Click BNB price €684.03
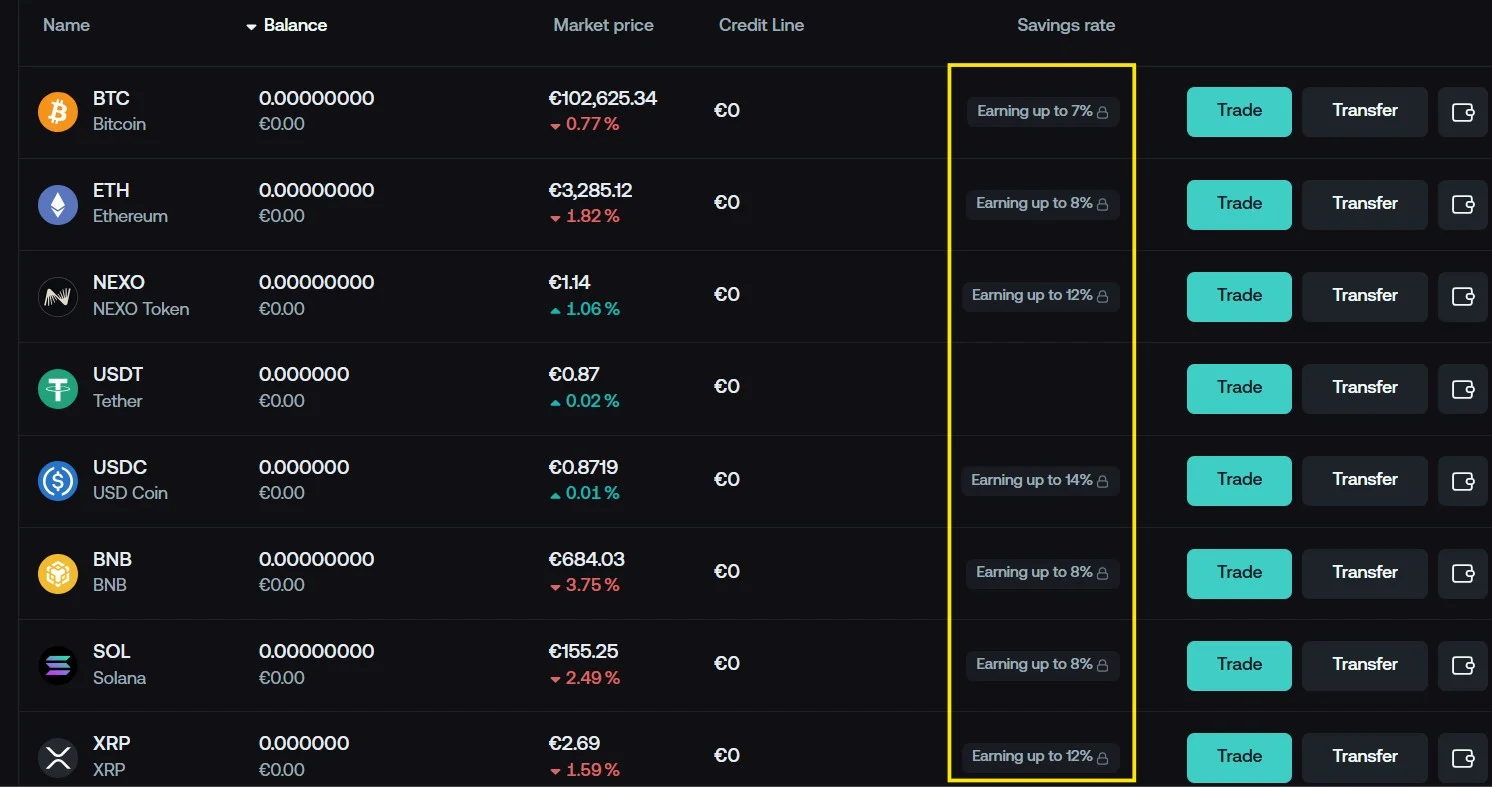 pos(586,559)
